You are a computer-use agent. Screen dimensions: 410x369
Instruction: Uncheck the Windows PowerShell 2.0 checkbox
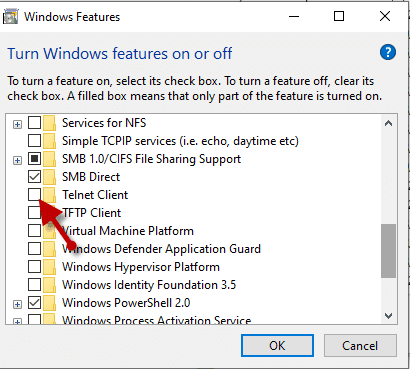34,303
